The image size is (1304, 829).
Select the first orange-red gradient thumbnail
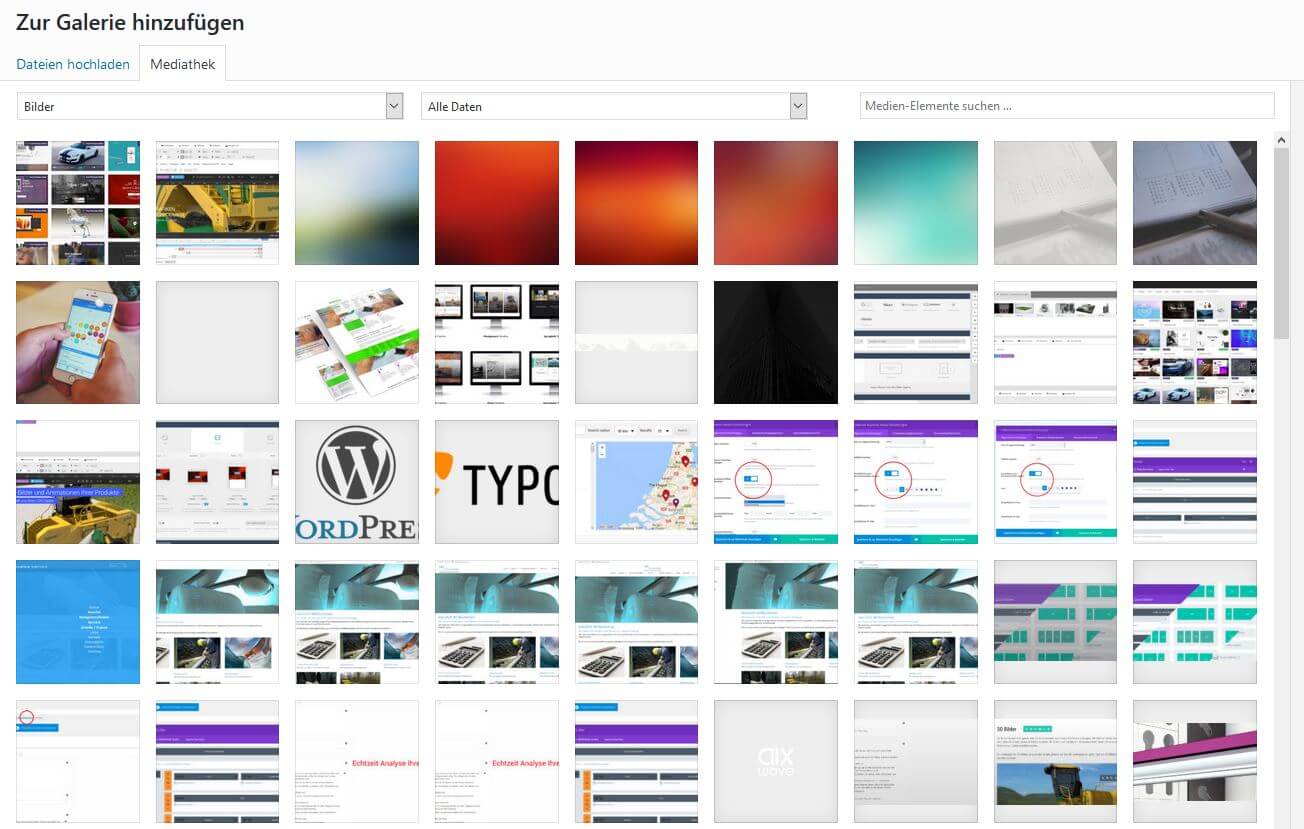pyautogui.click(x=497, y=203)
